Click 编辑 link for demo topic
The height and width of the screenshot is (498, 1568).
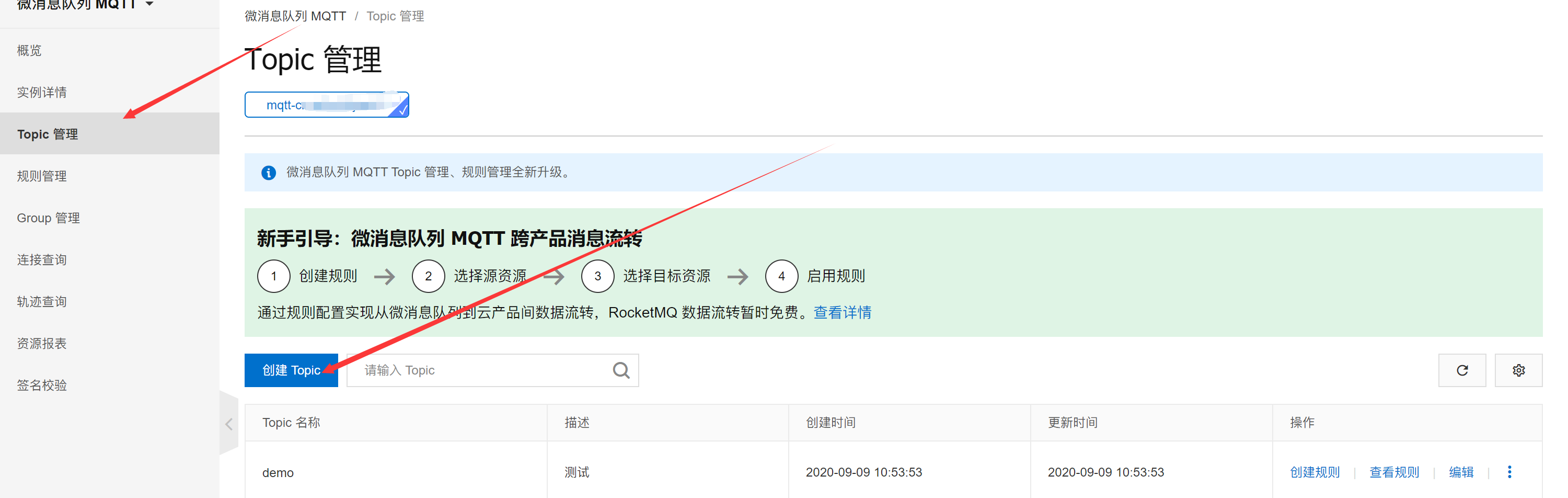(1461, 472)
